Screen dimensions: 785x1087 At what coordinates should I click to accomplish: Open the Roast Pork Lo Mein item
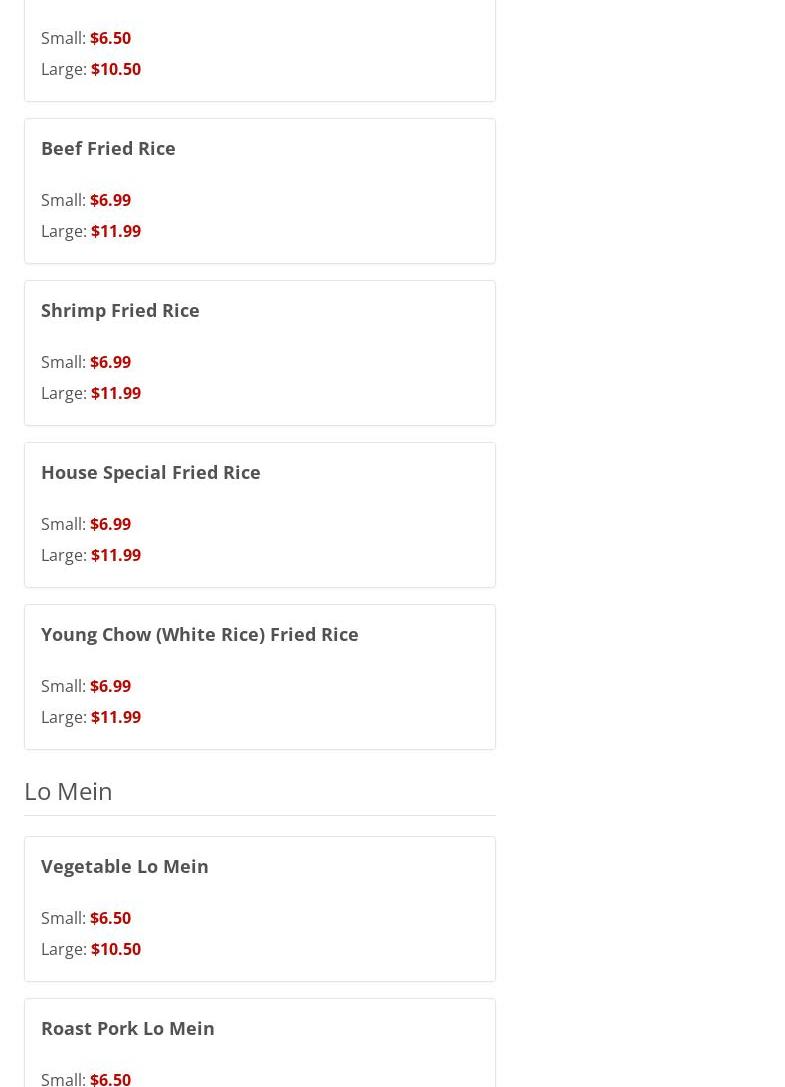point(127,1028)
